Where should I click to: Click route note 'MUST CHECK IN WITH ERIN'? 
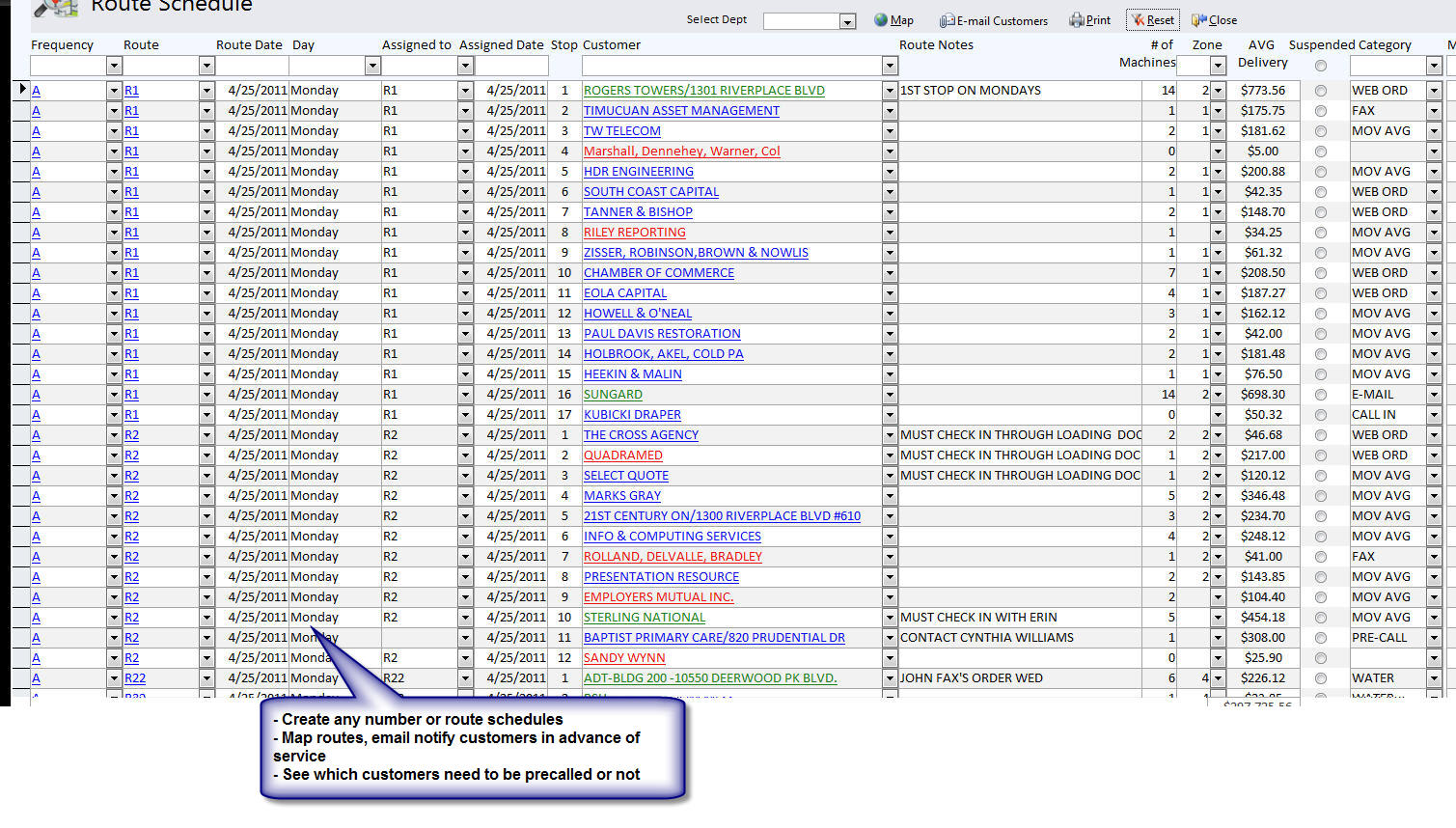[x=978, y=618]
